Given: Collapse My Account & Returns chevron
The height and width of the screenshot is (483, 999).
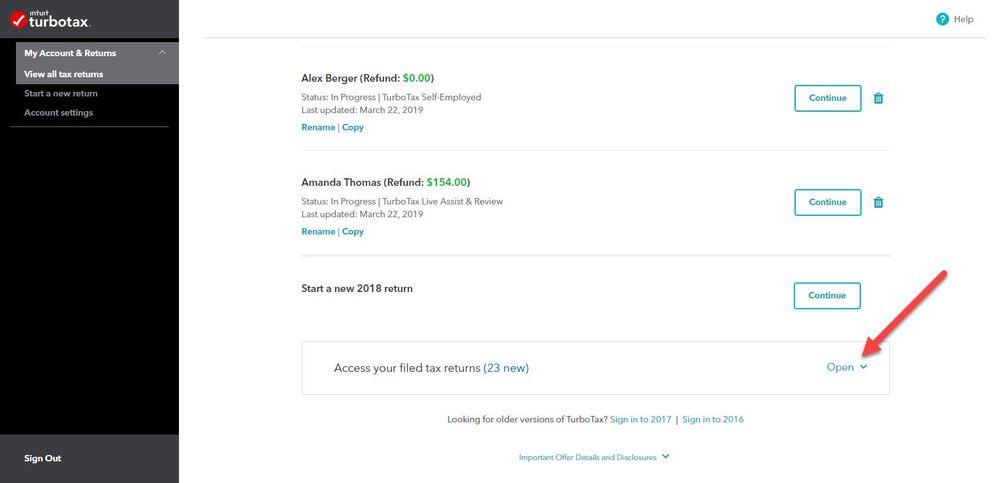Looking at the screenshot, I should [x=162, y=52].
